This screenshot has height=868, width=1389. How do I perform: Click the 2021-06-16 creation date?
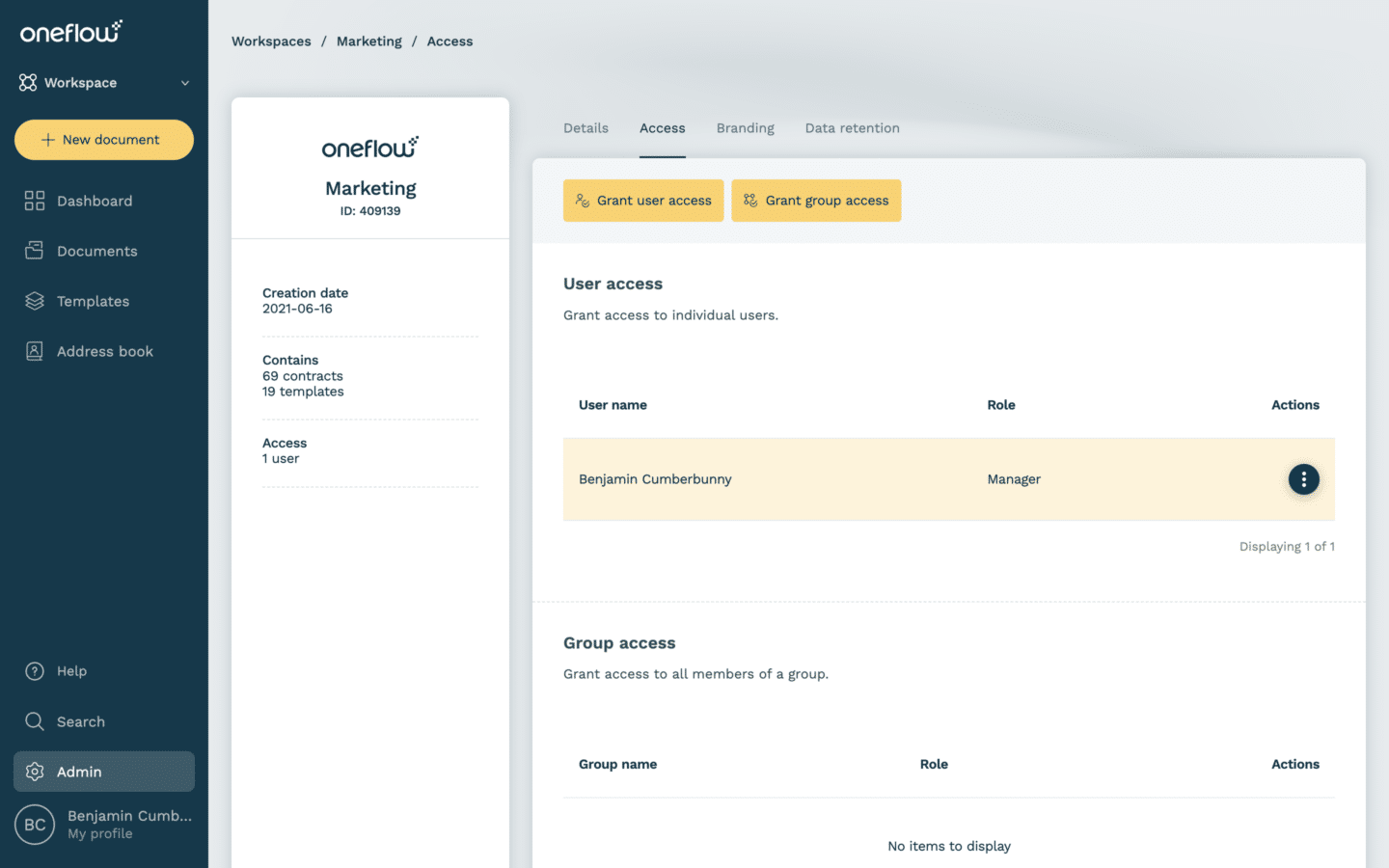[x=297, y=309]
